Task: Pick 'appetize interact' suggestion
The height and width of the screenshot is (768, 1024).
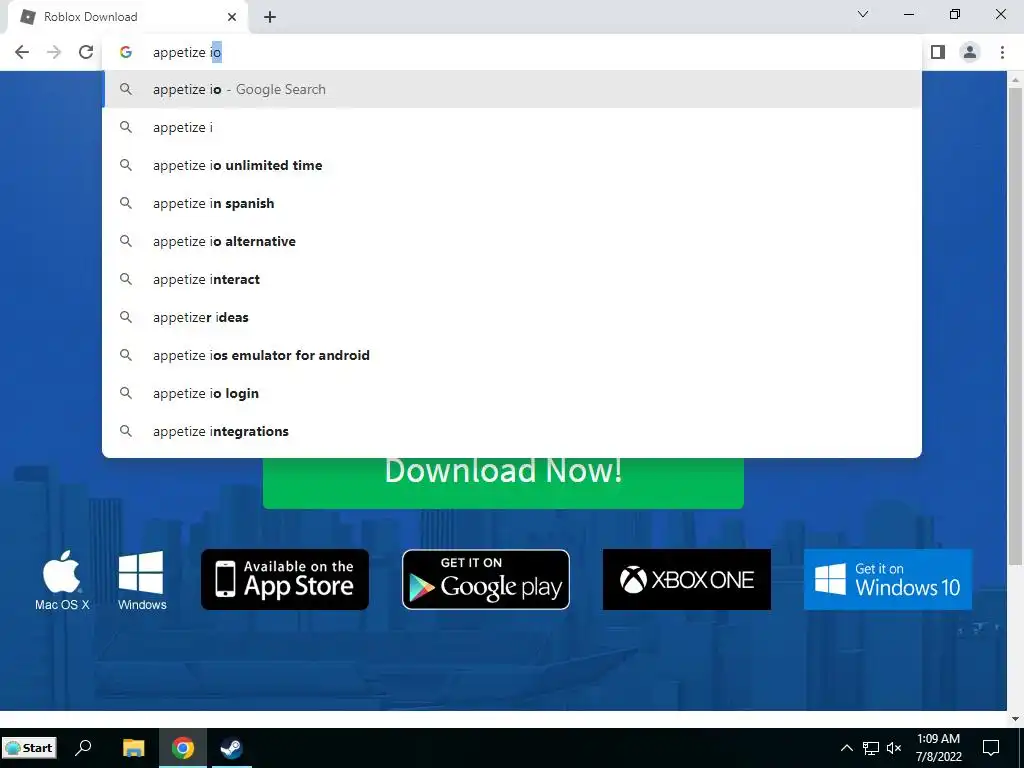Action: tap(512, 279)
